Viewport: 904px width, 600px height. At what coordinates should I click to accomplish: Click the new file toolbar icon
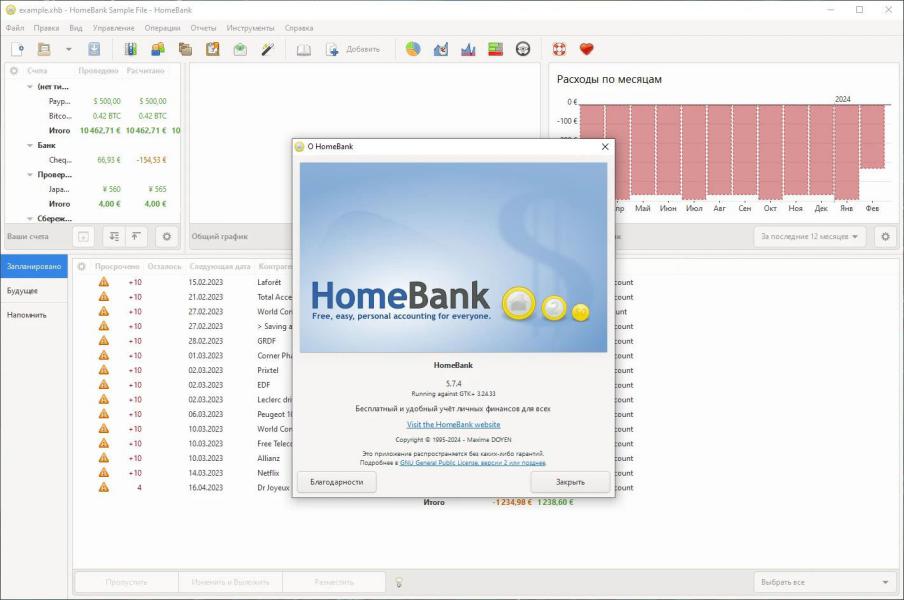[17, 50]
